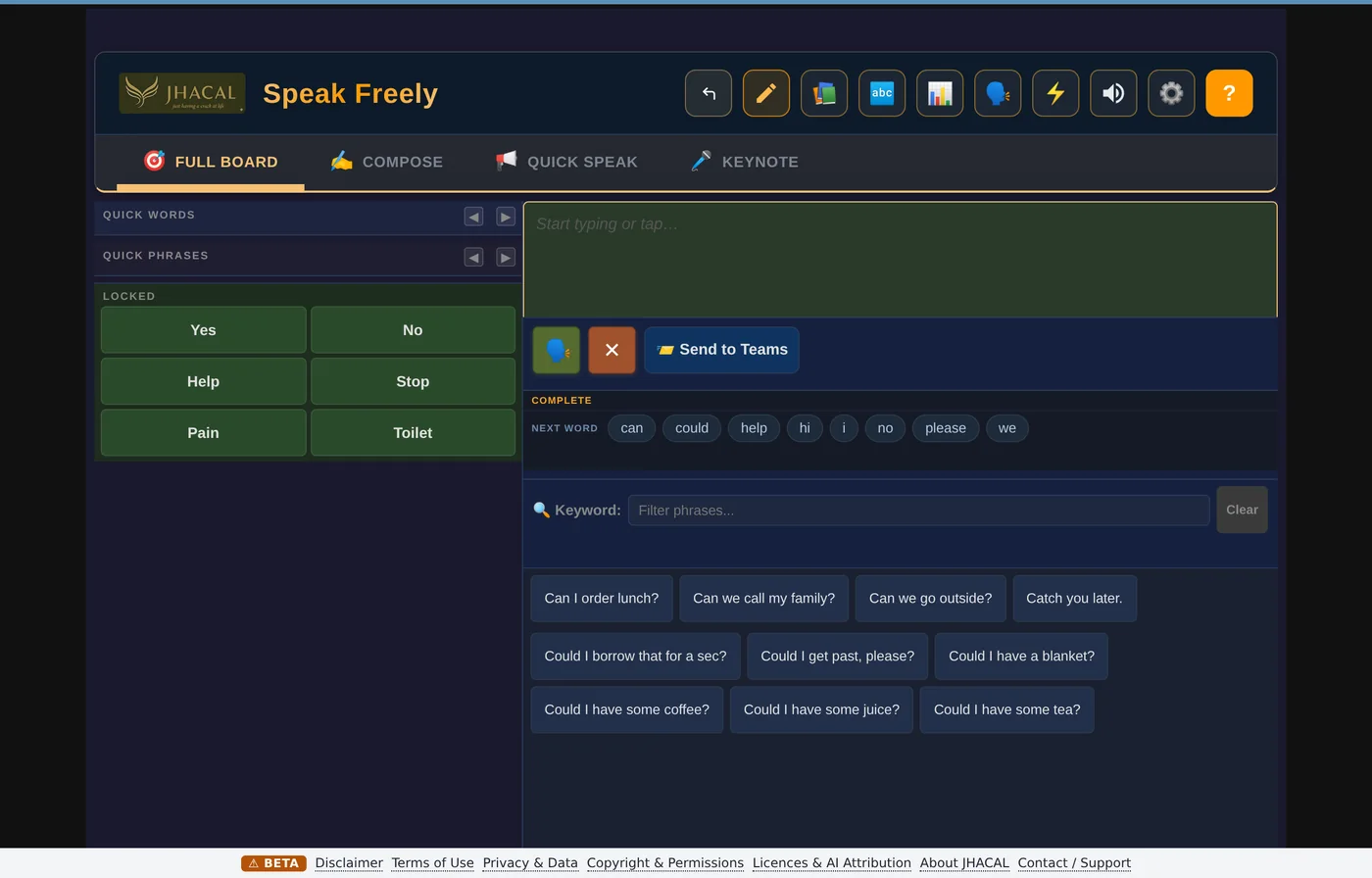The width and height of the screenshot is (1372, 878).
Task: Select next word 'i'
Action: click(x=844, y=428)
